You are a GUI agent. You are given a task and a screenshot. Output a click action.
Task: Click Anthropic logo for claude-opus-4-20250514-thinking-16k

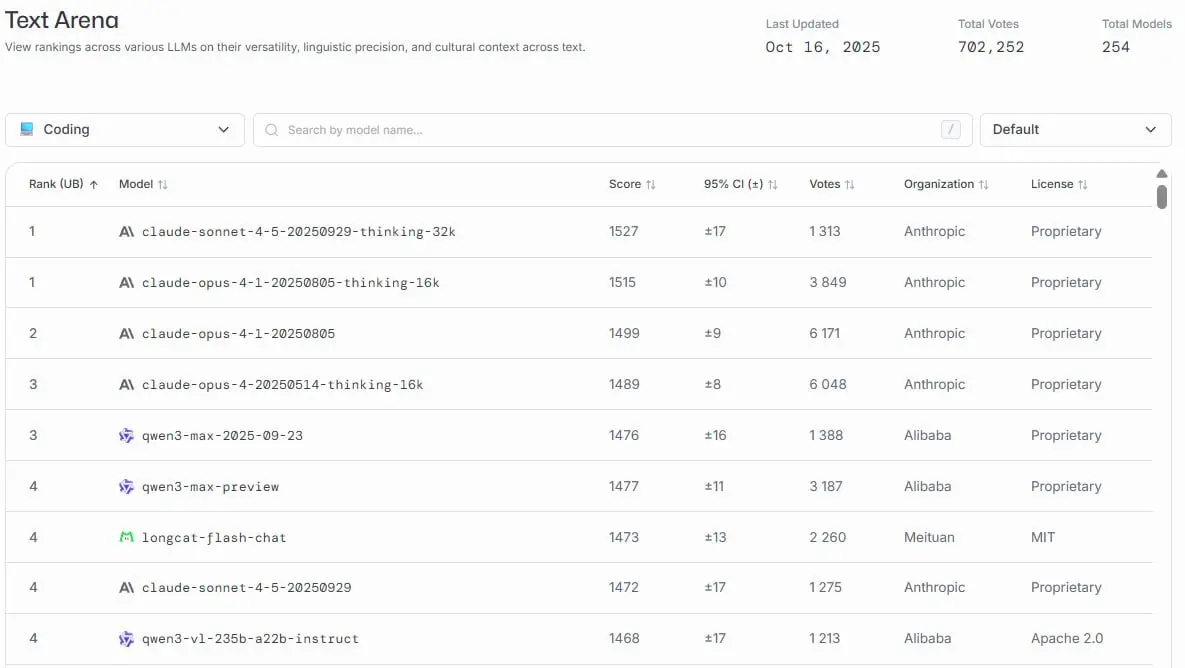tap(126, 385)
